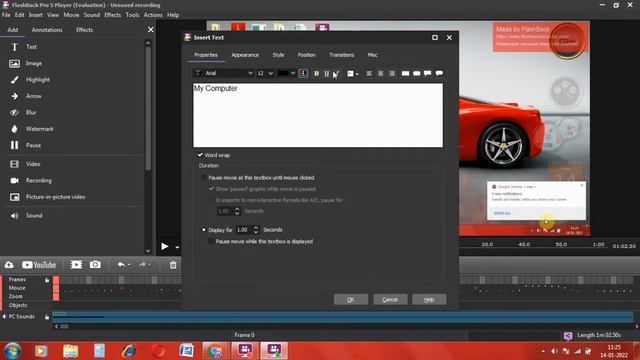The width and height of the screenshot is (640, 360).
Task: Open the play options dropdown arrow
Action: point(177,247)
